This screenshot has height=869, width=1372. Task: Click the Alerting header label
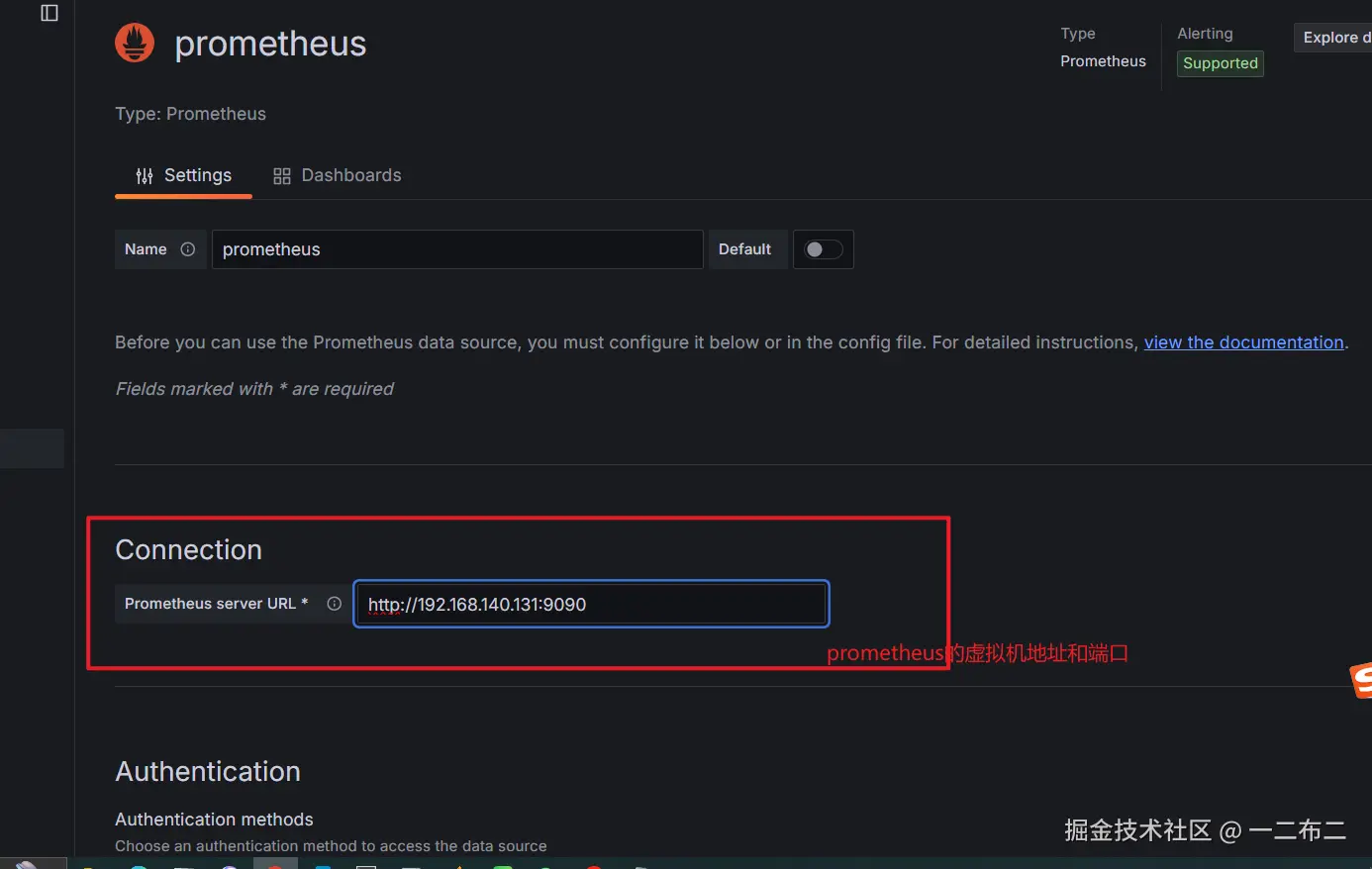(1205, 34)
